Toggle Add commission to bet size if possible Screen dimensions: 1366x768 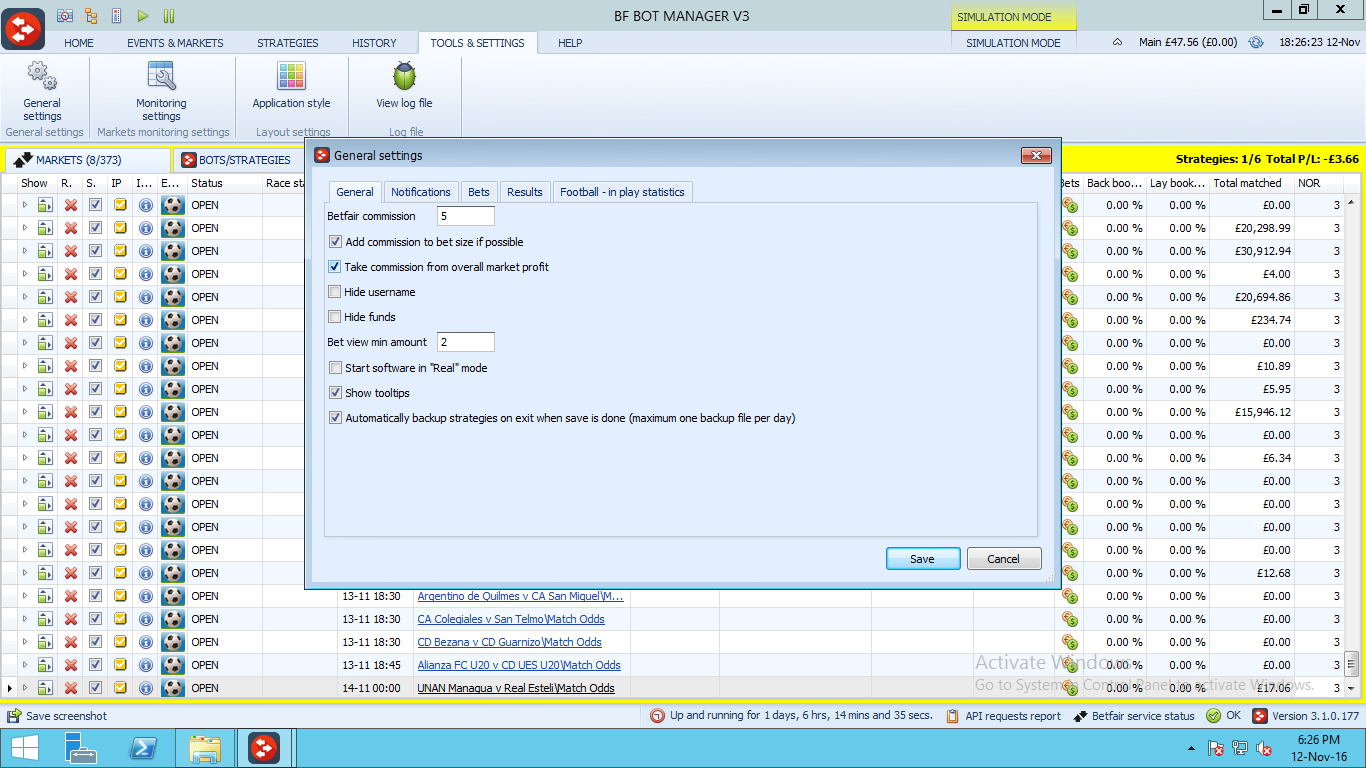tap(336, 242)
